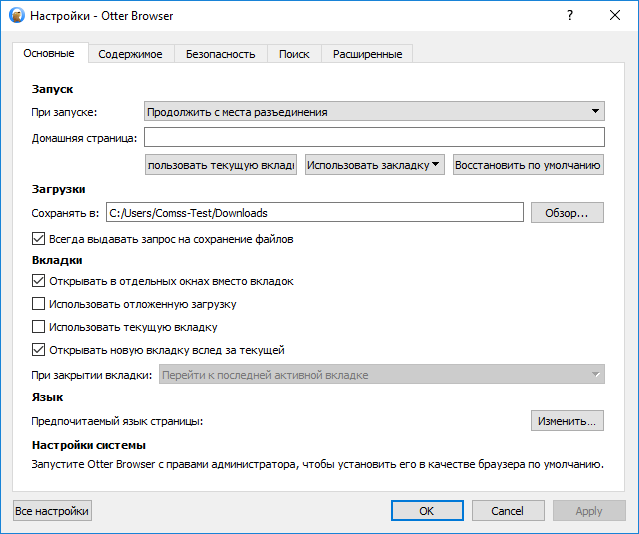Switch to the Основные tab
This screenshot has width=639, height=534.
click(49, 53)
